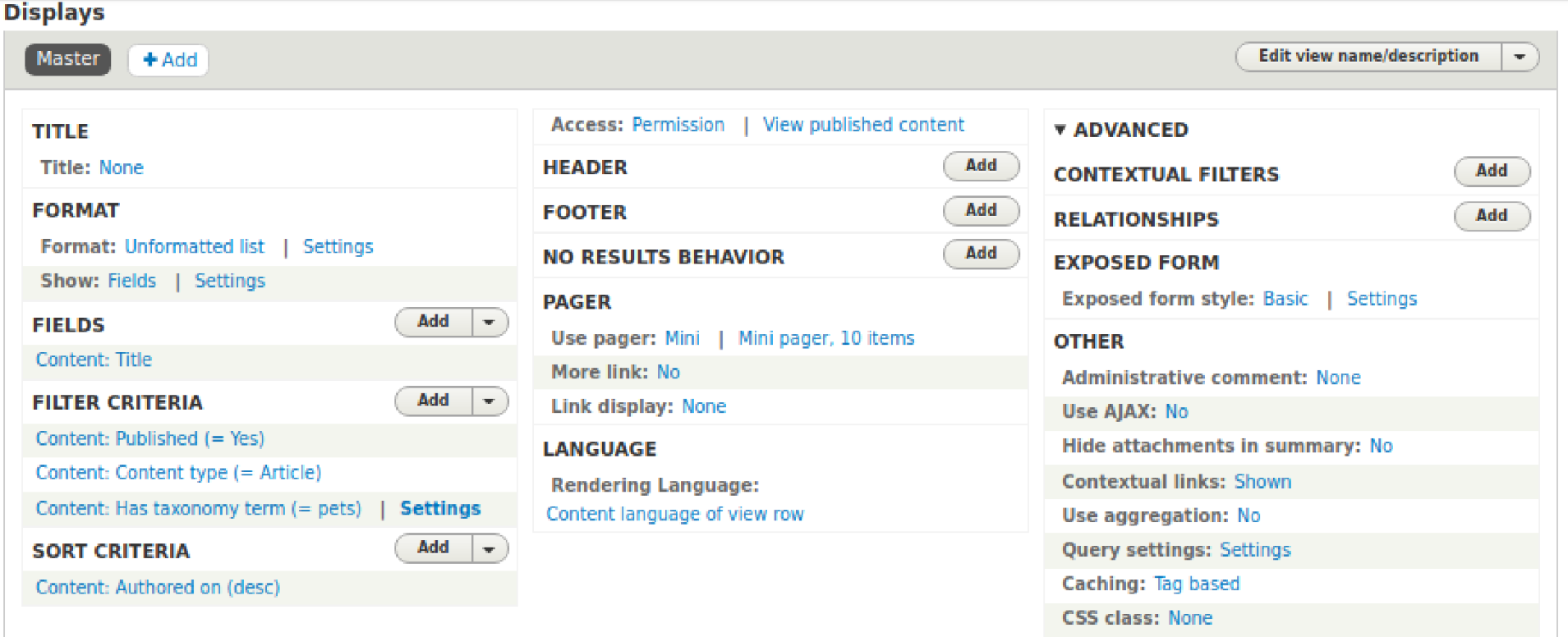Open the Use AJAX No setting
This screenshot has width=1568, height=637.
pyautogui.click(x=1176, y=411)
